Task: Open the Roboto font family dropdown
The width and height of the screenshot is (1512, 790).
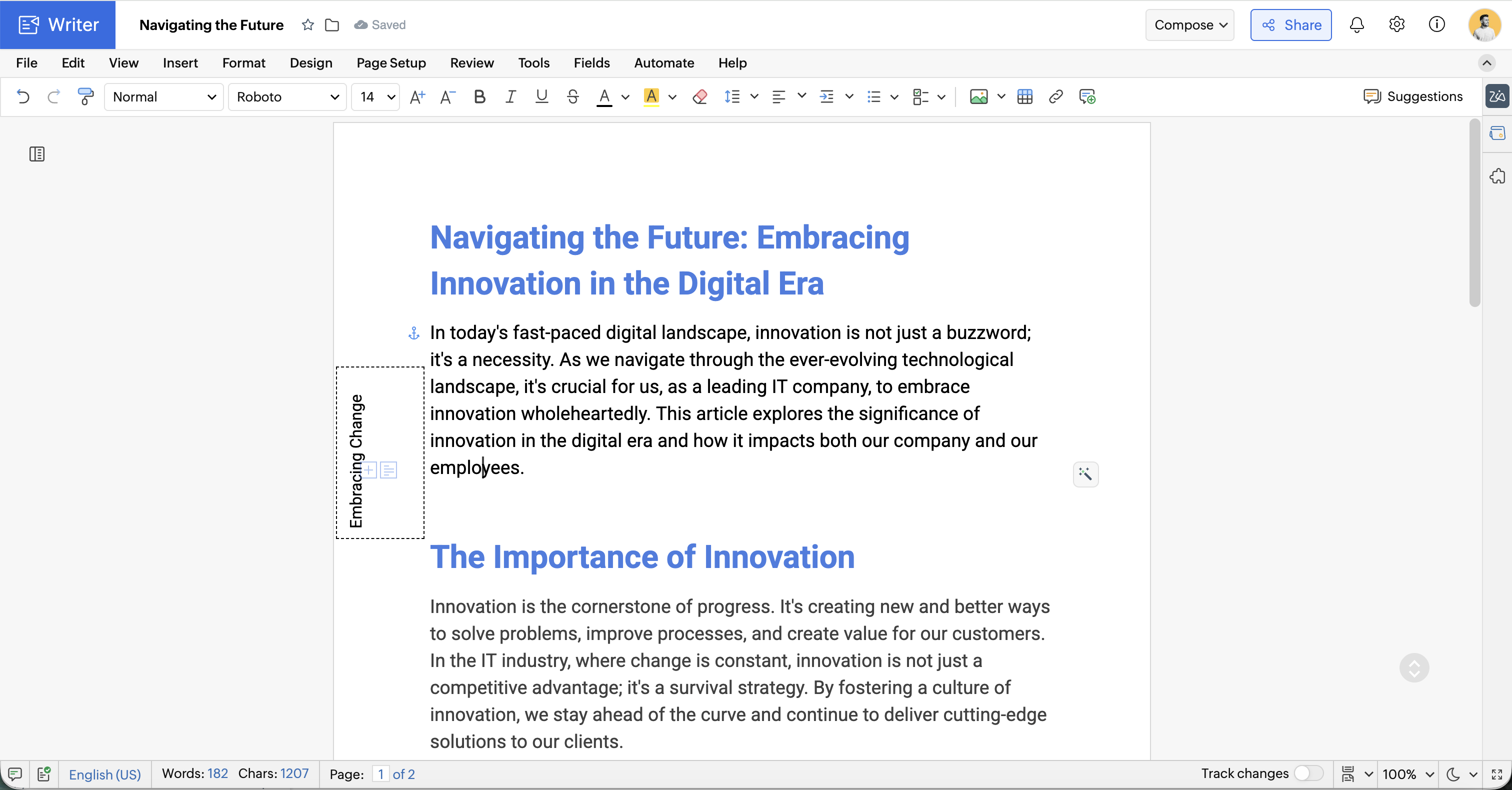Action: pyautogui.click(x=287, y=97)
